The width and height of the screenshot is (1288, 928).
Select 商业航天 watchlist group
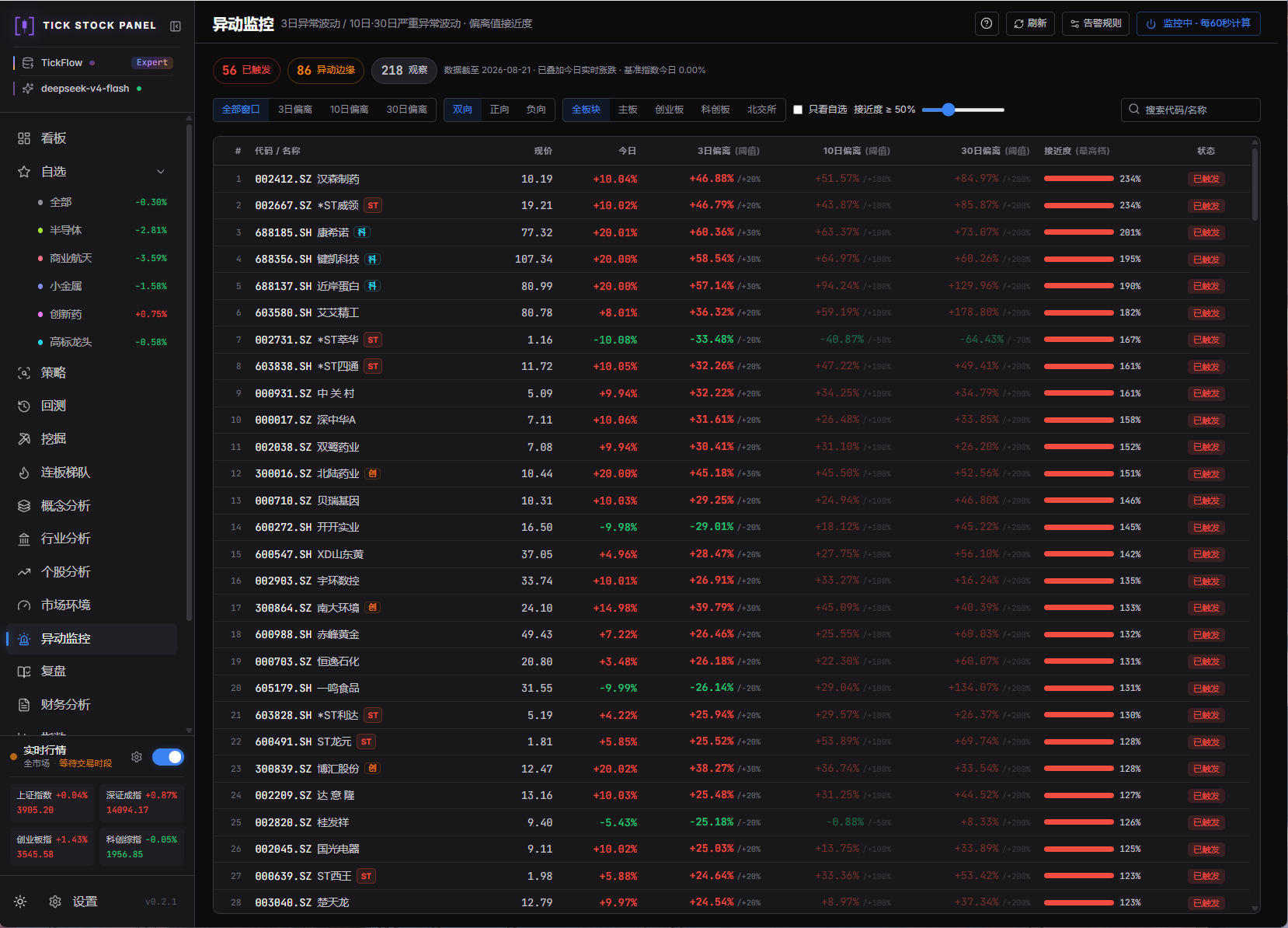point(103,258)
